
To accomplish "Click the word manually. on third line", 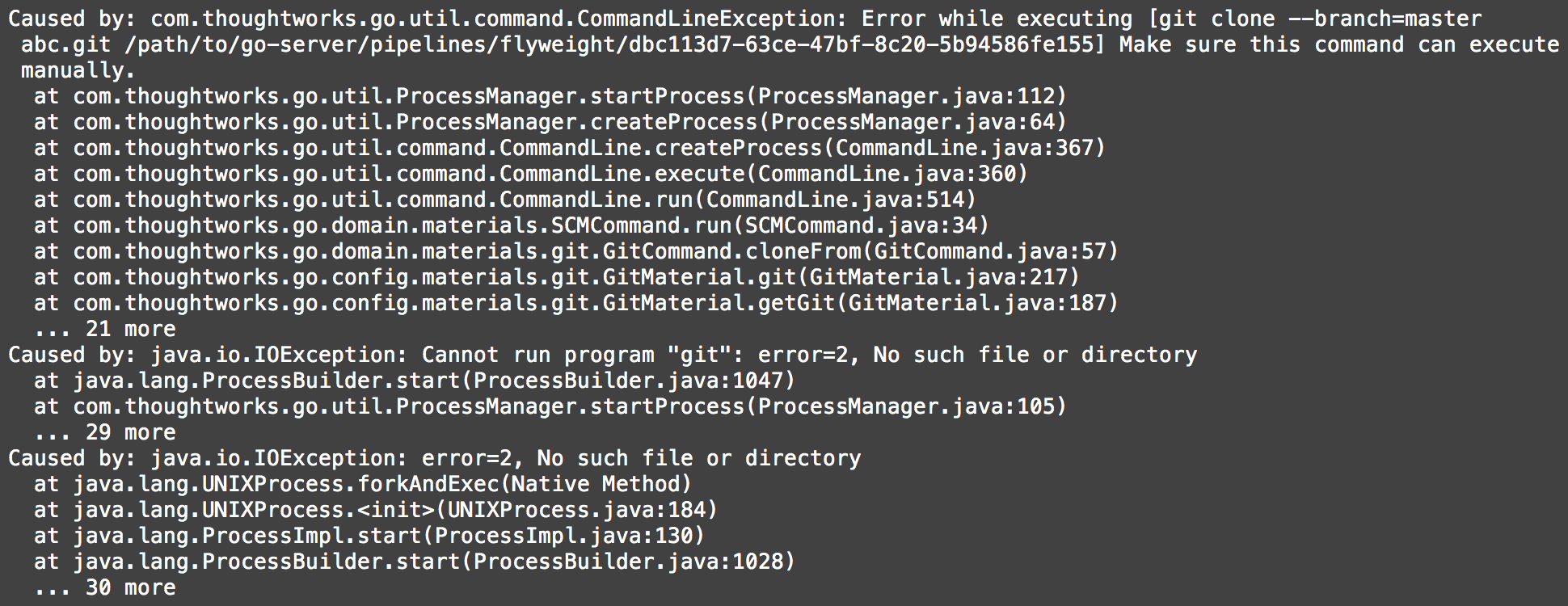I will (78, 70).
